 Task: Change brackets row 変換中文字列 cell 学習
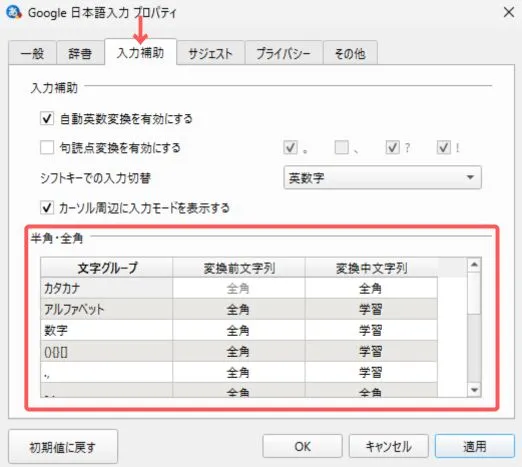click(x=371, y=351)
